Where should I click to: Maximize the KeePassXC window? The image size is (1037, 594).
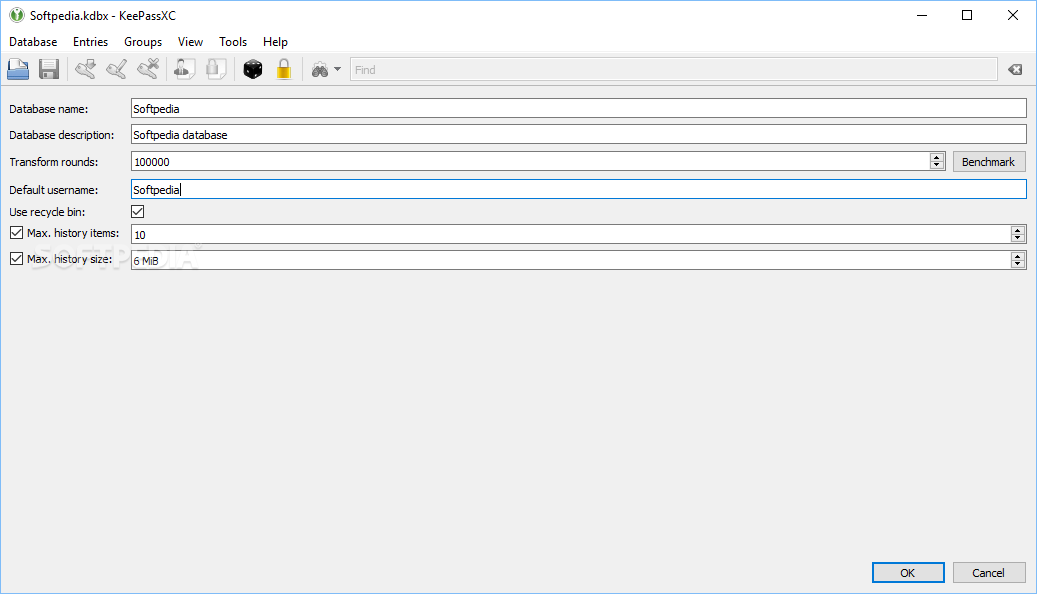[x=967, y=15]
